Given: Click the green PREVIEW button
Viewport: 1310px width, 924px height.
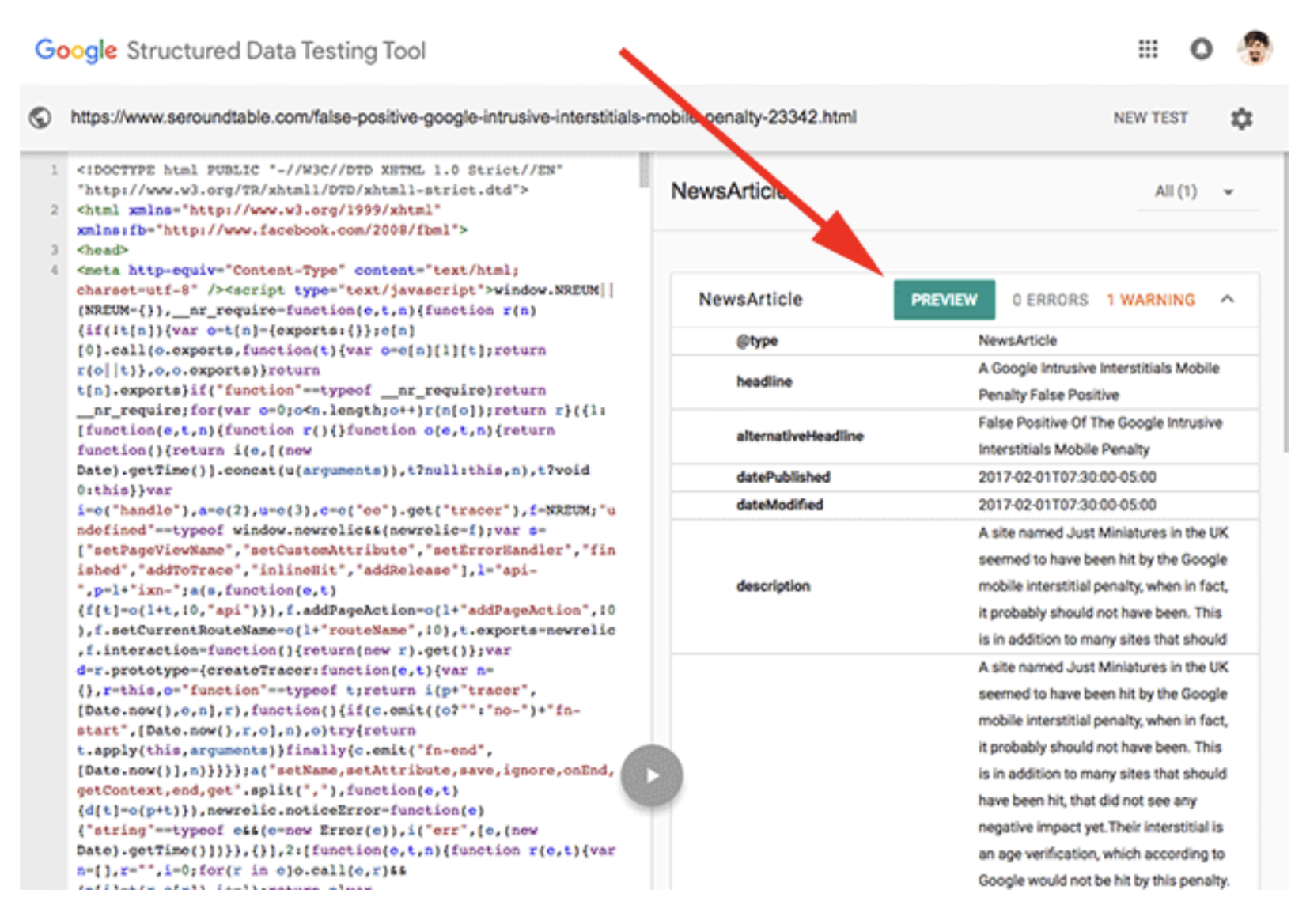Looking at the screenshot, I should [944, 300].
